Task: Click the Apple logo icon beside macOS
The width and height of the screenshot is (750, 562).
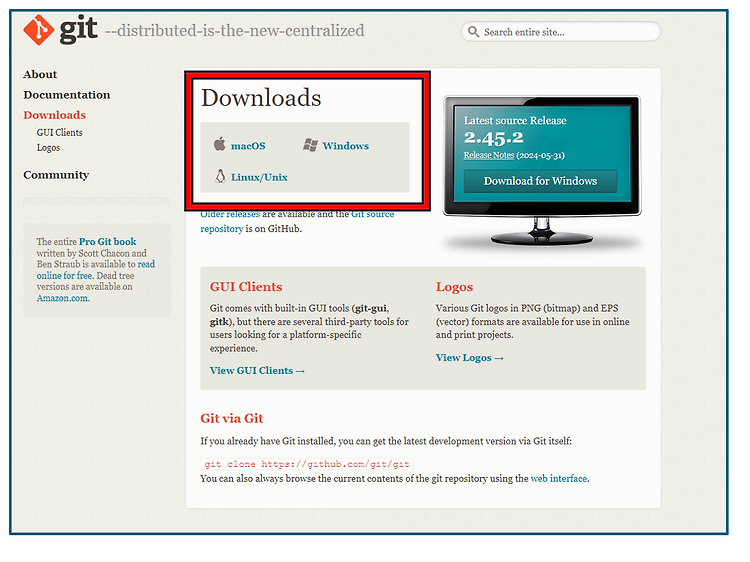Action: 220,144
